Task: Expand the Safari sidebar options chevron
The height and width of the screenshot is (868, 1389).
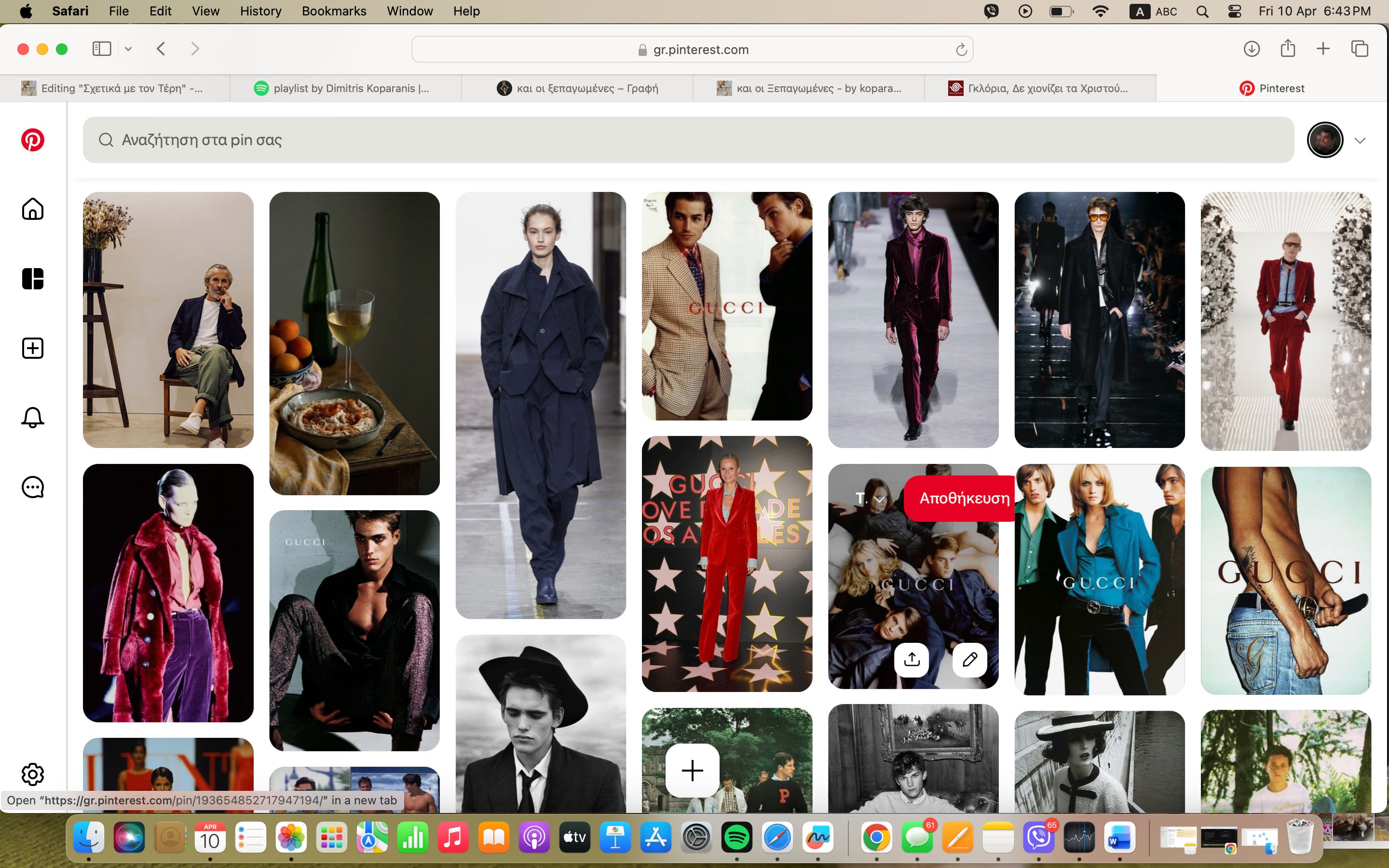Action: coord(129,49)
